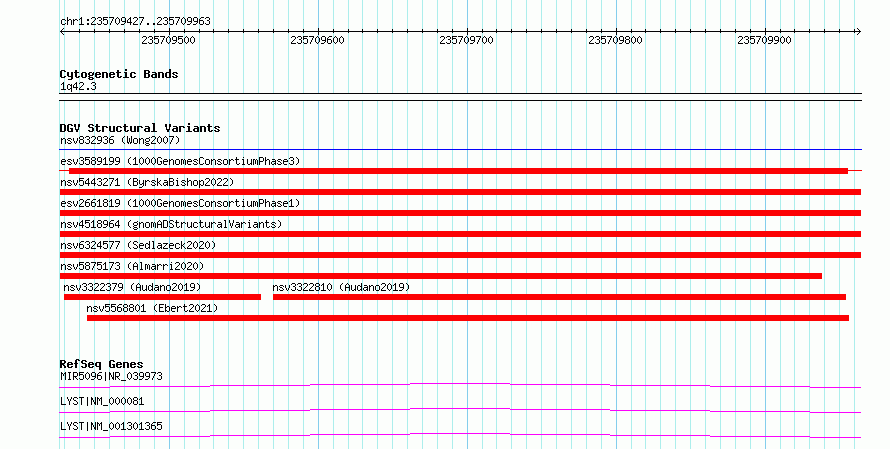Click ruler position 235709900
Viewport: 890px width, 449px height.
pos(764,40)
